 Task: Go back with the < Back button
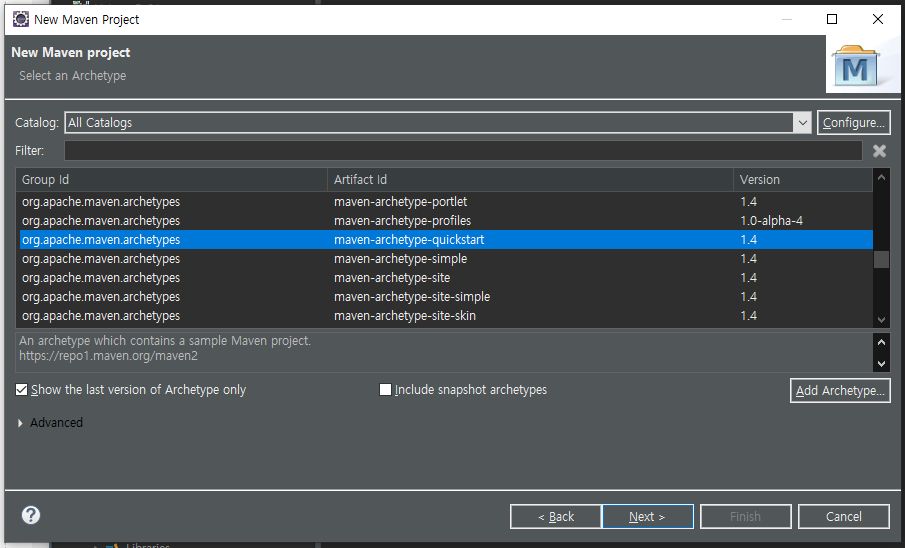[555, 516]
